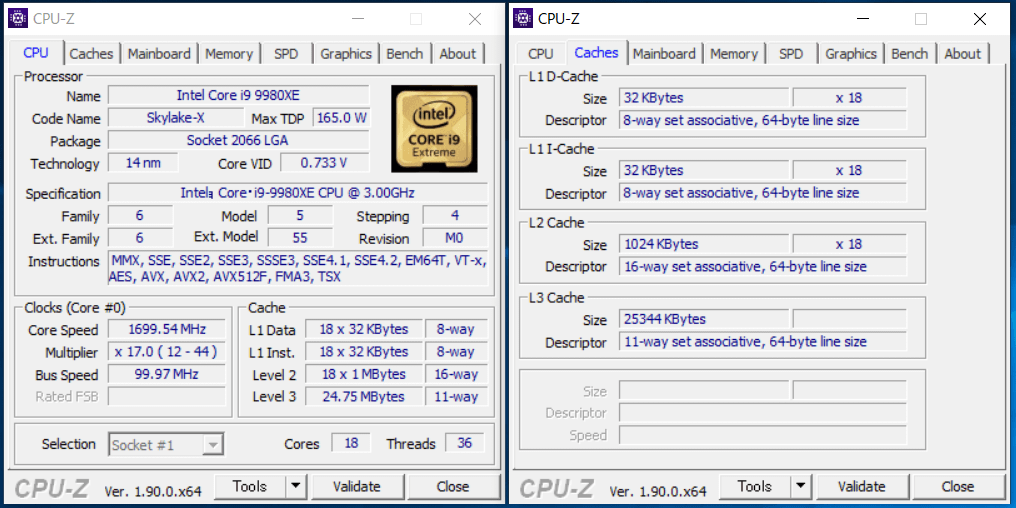
Task: Click the L1 D-Cache size field 32 KBytes
Action: [704, 98]
